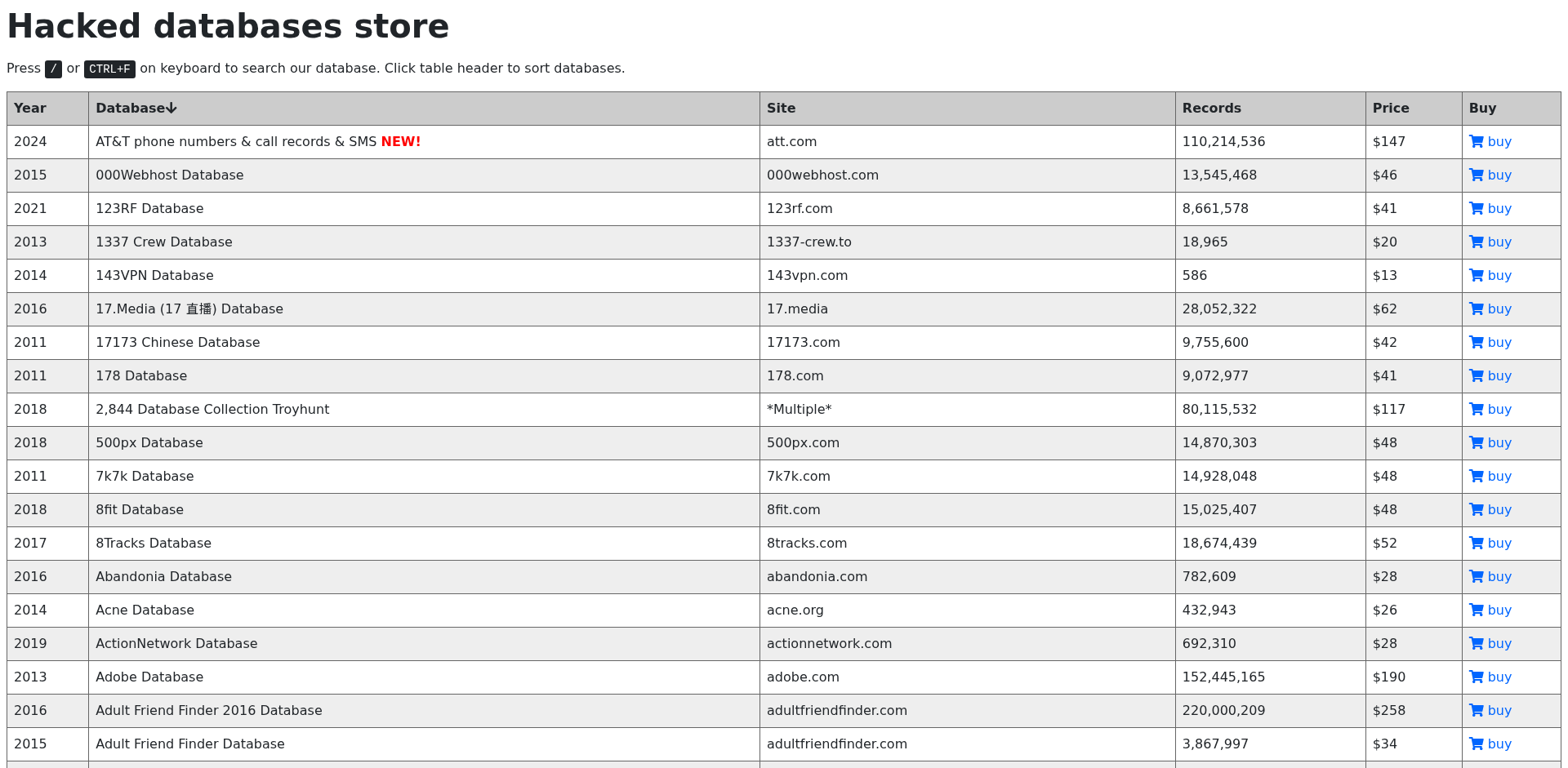1568x768 pixels.
Task: Click the sort arrow in the Database header
Action: tap(171, 109)
